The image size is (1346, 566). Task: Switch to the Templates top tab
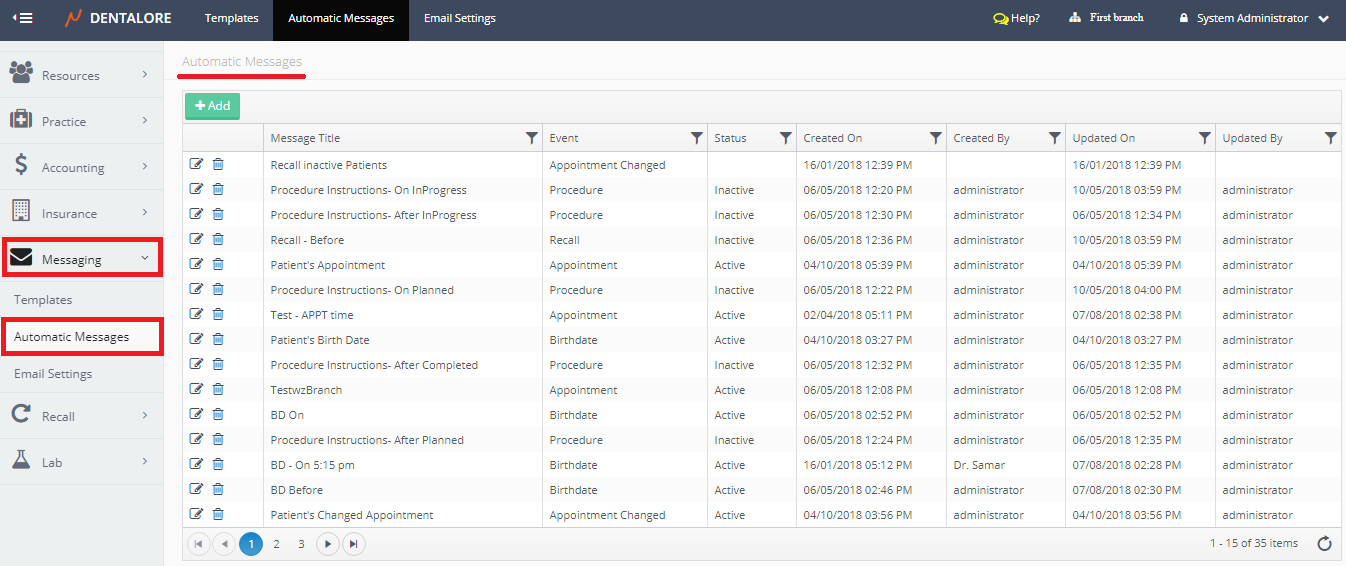[x=231, y=18]
